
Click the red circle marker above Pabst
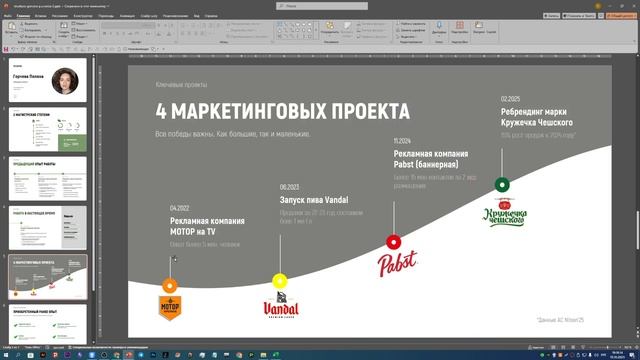coord(393,242)
